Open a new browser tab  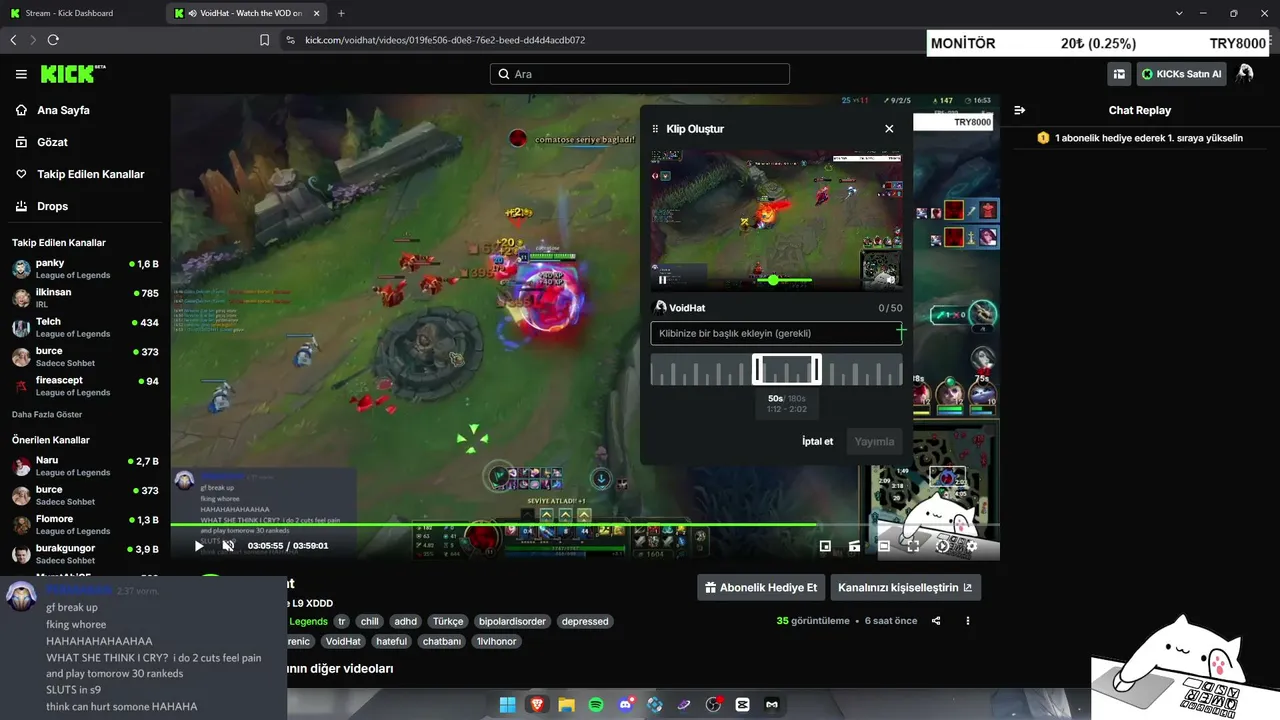click(x=341, y=13)
